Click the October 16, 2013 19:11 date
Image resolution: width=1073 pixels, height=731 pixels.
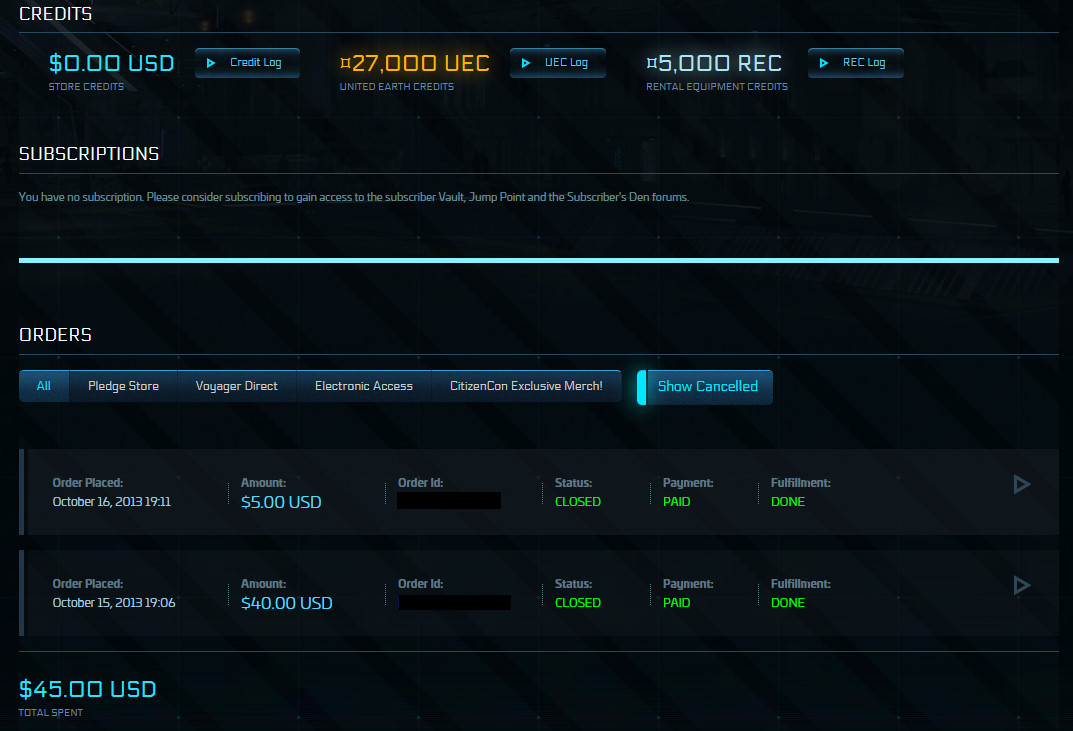[112, 502]
